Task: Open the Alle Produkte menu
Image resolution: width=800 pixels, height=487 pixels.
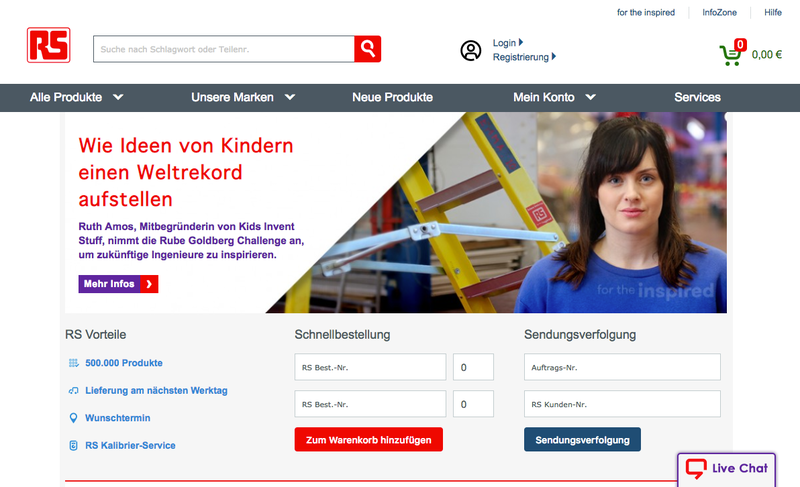Action: coord(66,97)
